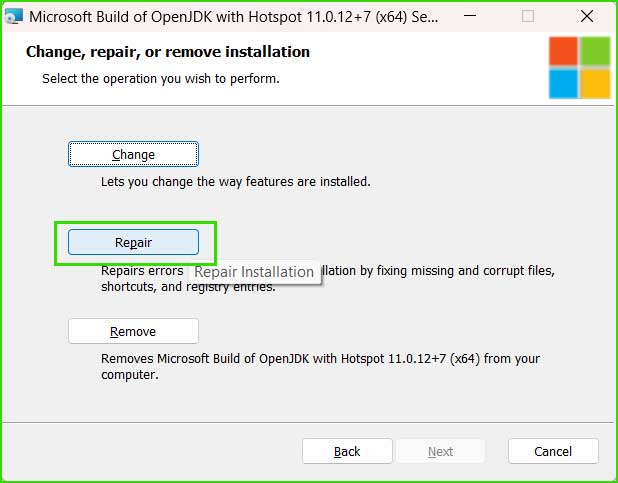Choose Remove to uninstall OpenJDK
The height and width of the screenshot is (483, 618).
[133, 331]
